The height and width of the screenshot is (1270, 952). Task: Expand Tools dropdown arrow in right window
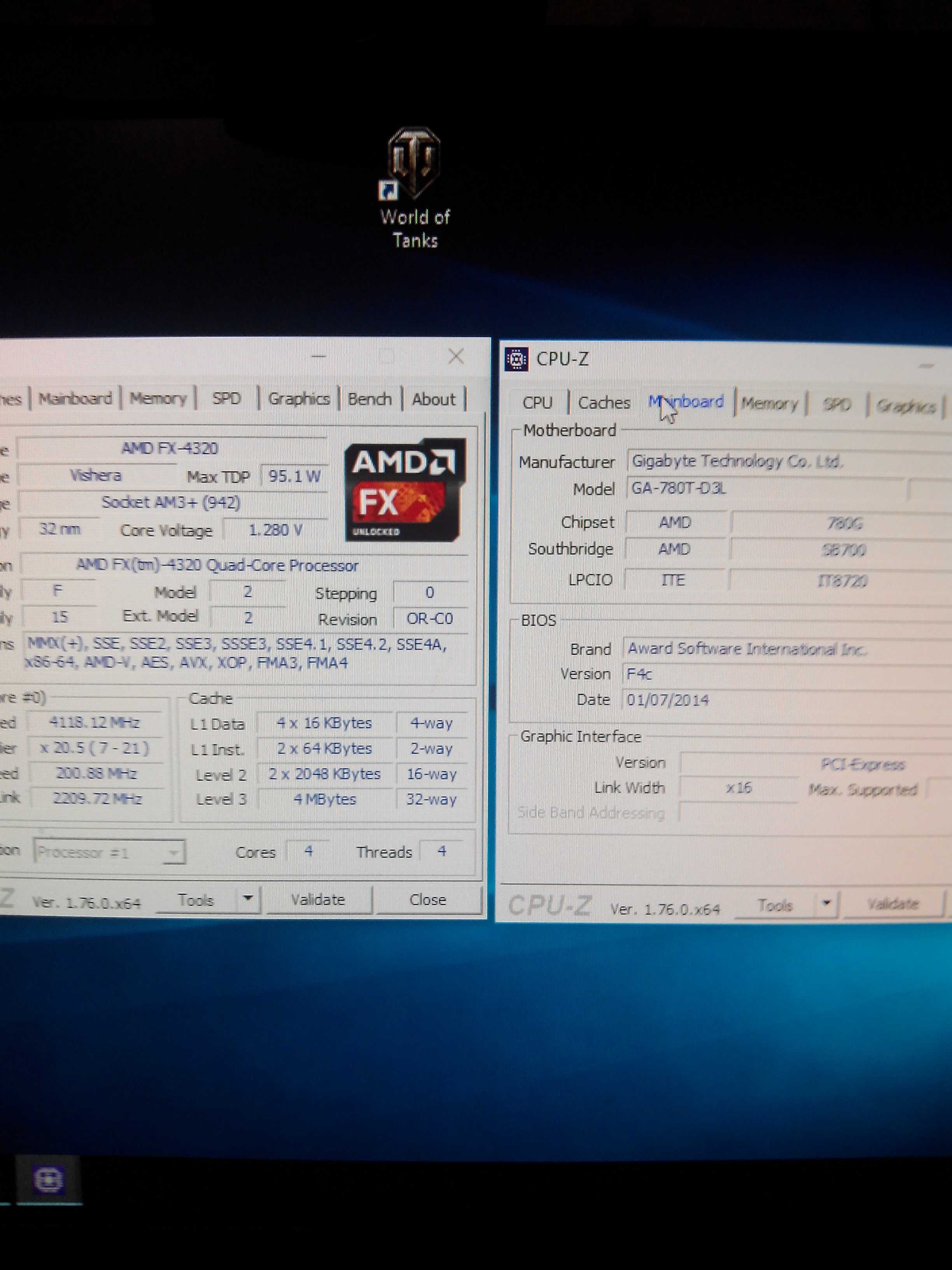pyautogui.click(x=826, y=904)
